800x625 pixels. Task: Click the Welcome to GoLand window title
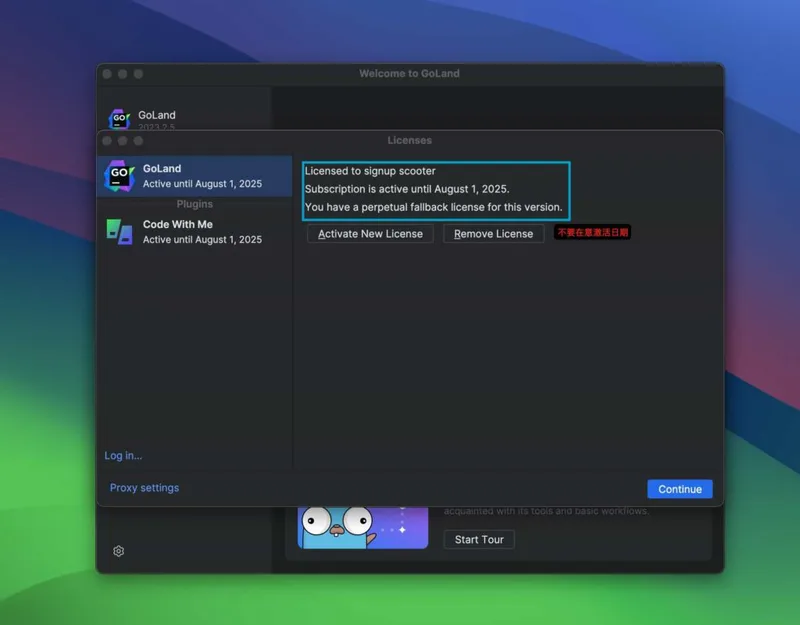tap(410, 74)
